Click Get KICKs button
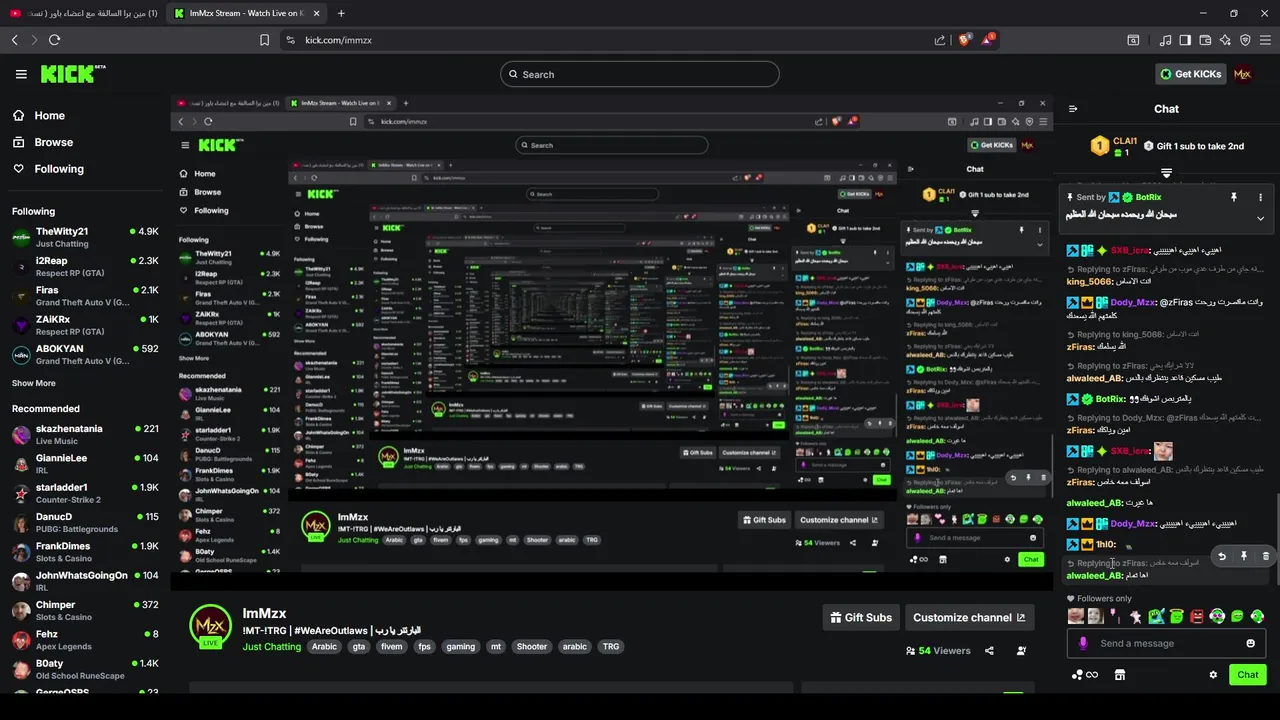 tap(1189, 74)
